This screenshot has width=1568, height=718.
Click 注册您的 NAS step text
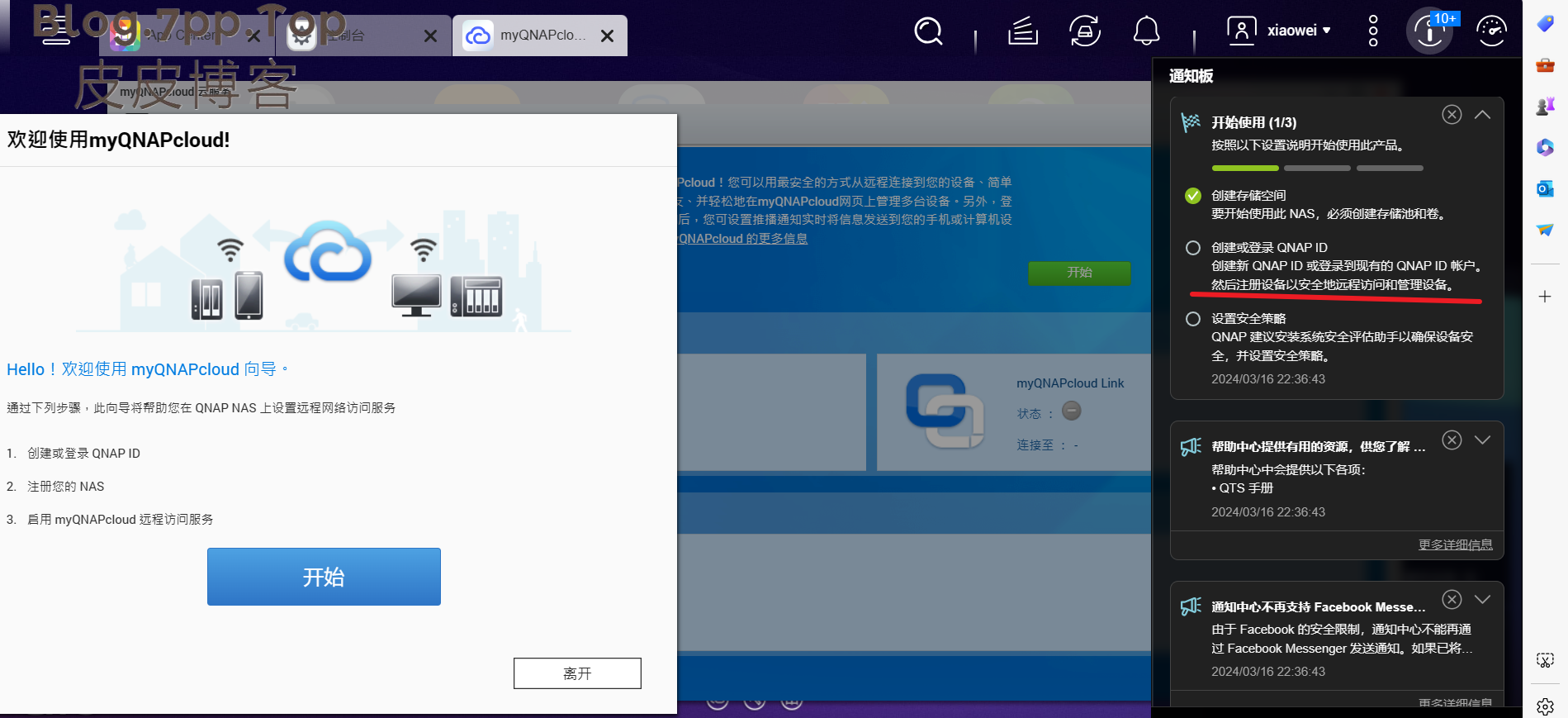[x=66, y=487]
